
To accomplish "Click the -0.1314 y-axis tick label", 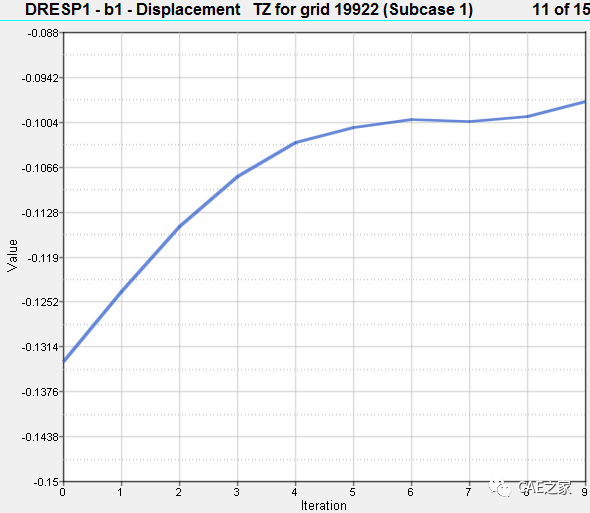I will click(x=41, y=347).
